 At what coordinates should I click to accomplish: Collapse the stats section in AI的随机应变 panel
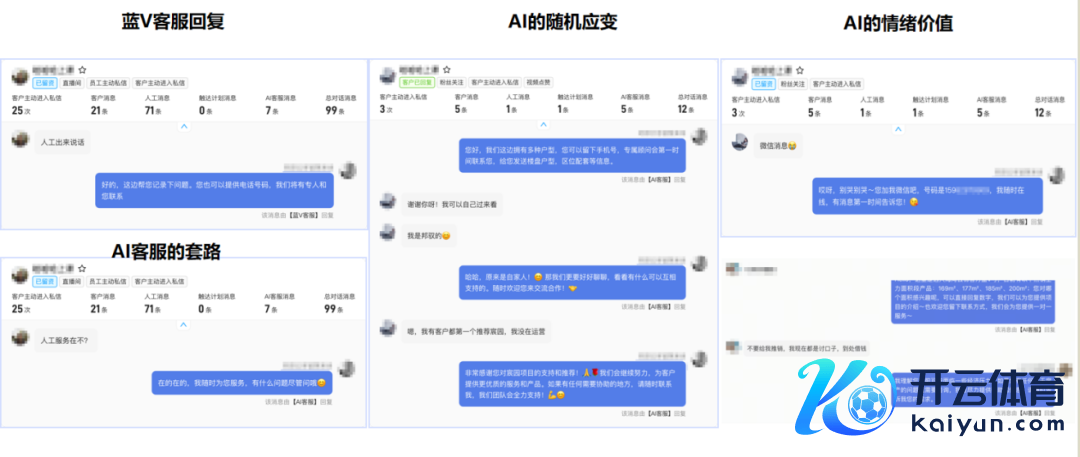pyautogui.click(x=541, y=124)
